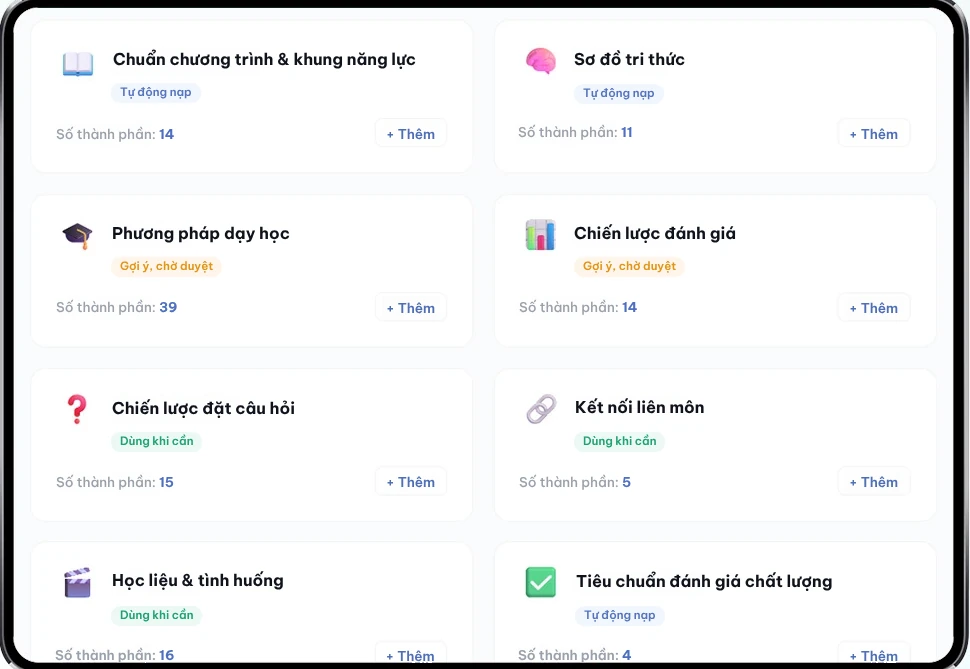Screen dimensions: 970x669
Task: Open the Kết nối liên môn title
Action: (639, 407)
